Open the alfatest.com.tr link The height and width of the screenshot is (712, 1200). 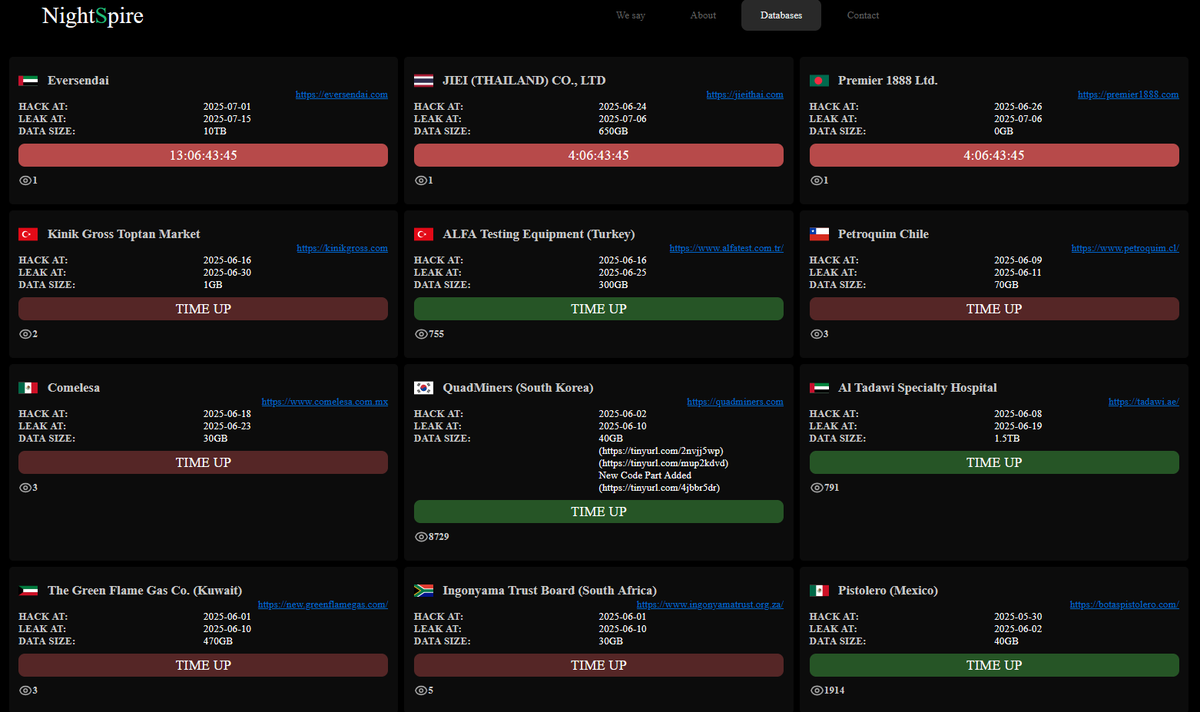(x=726, y=248)
